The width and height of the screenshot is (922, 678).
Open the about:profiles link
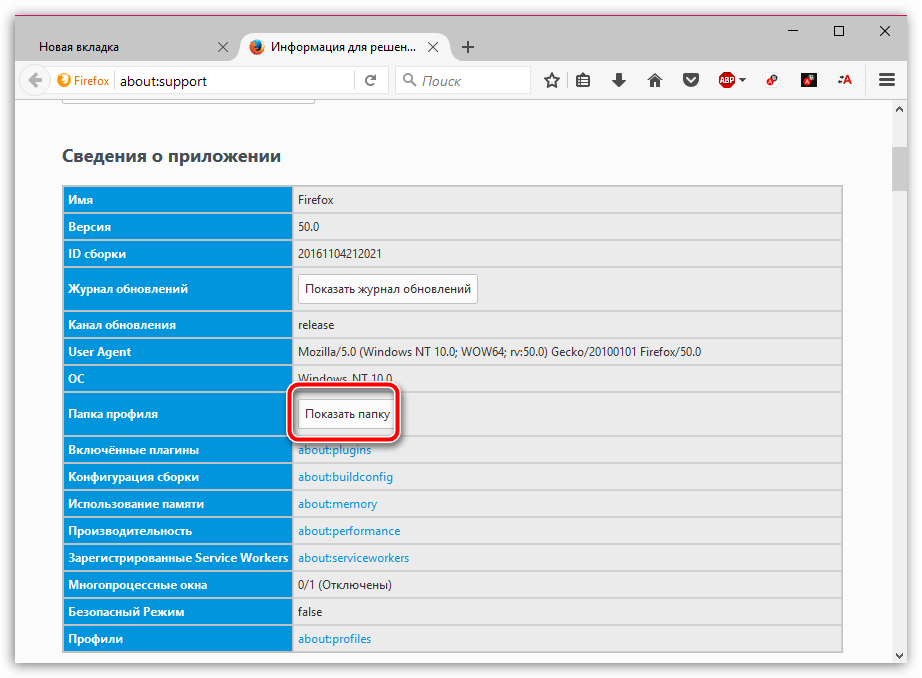point(334,638)
